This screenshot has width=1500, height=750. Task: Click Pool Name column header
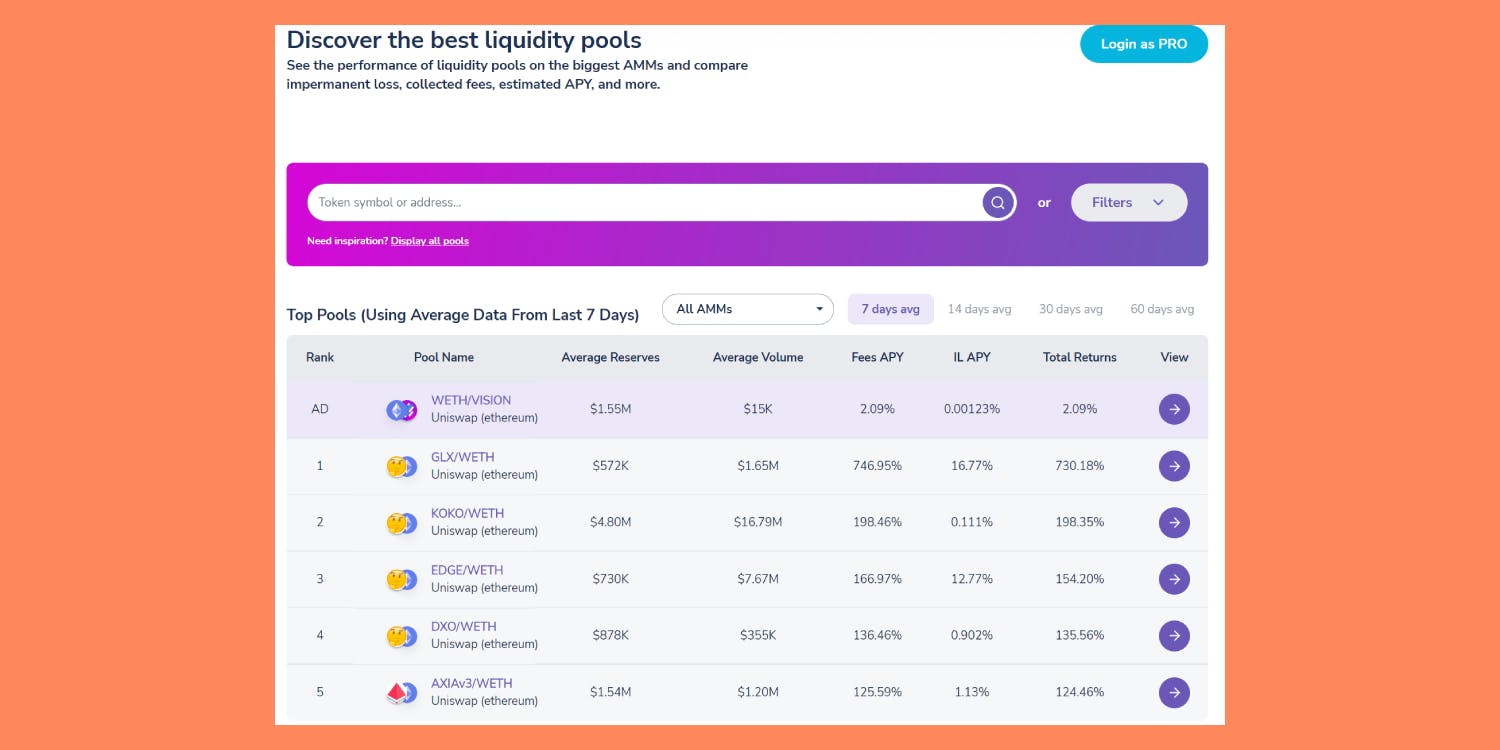[444, 357]
